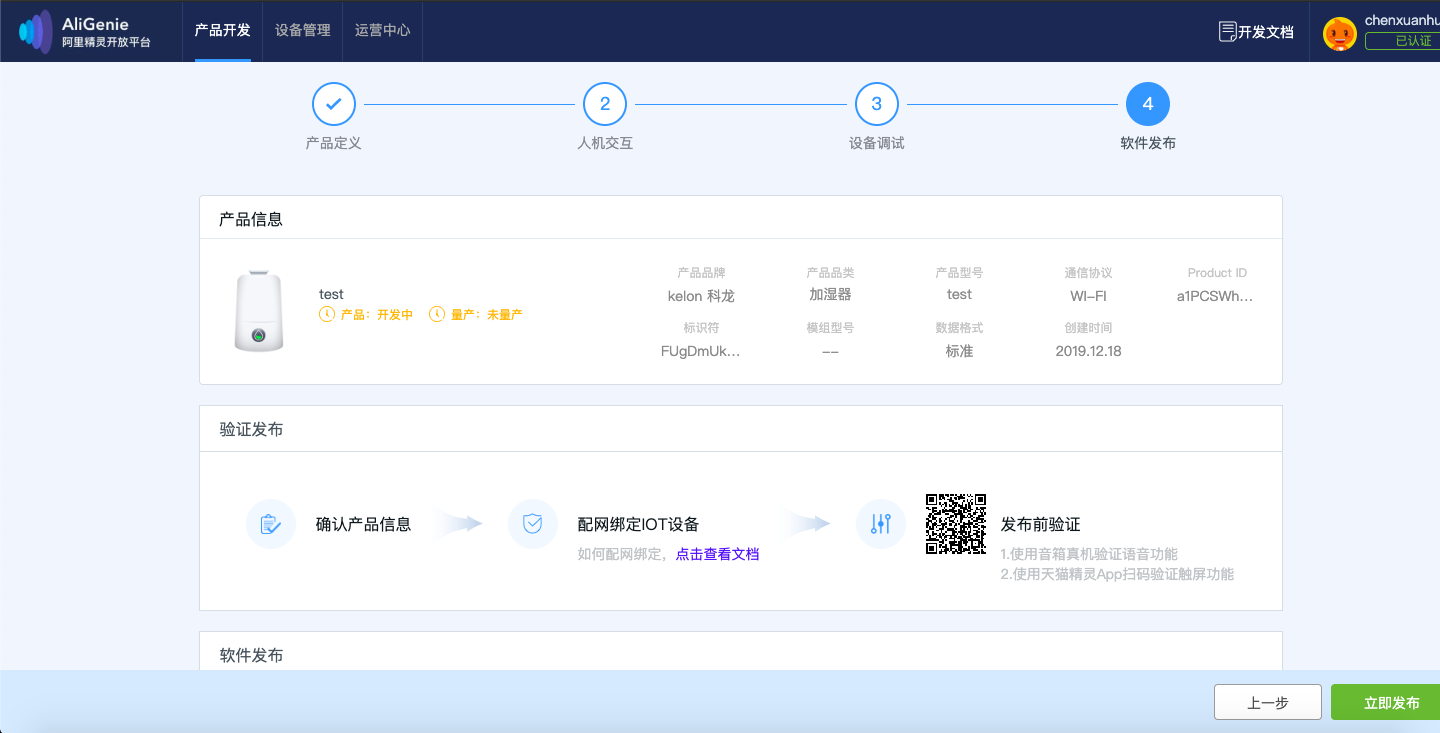Viewport: 1440px width, 733px height.
Task: Open the 点击查看文档 link
Action: pyautogui.click(x=718, y=554)
